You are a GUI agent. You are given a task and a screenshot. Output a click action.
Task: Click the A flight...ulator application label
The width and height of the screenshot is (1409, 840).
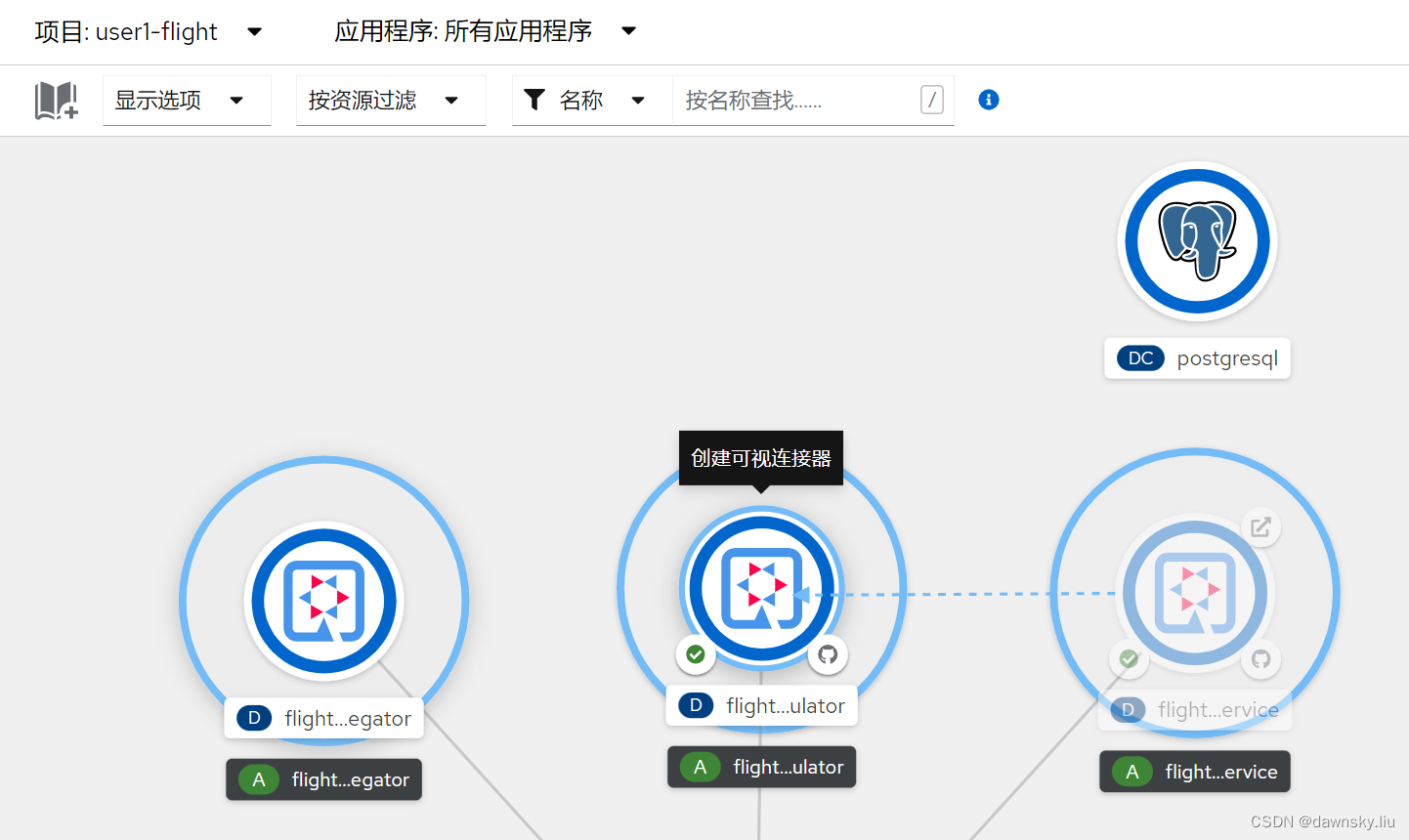click(761, 767)
